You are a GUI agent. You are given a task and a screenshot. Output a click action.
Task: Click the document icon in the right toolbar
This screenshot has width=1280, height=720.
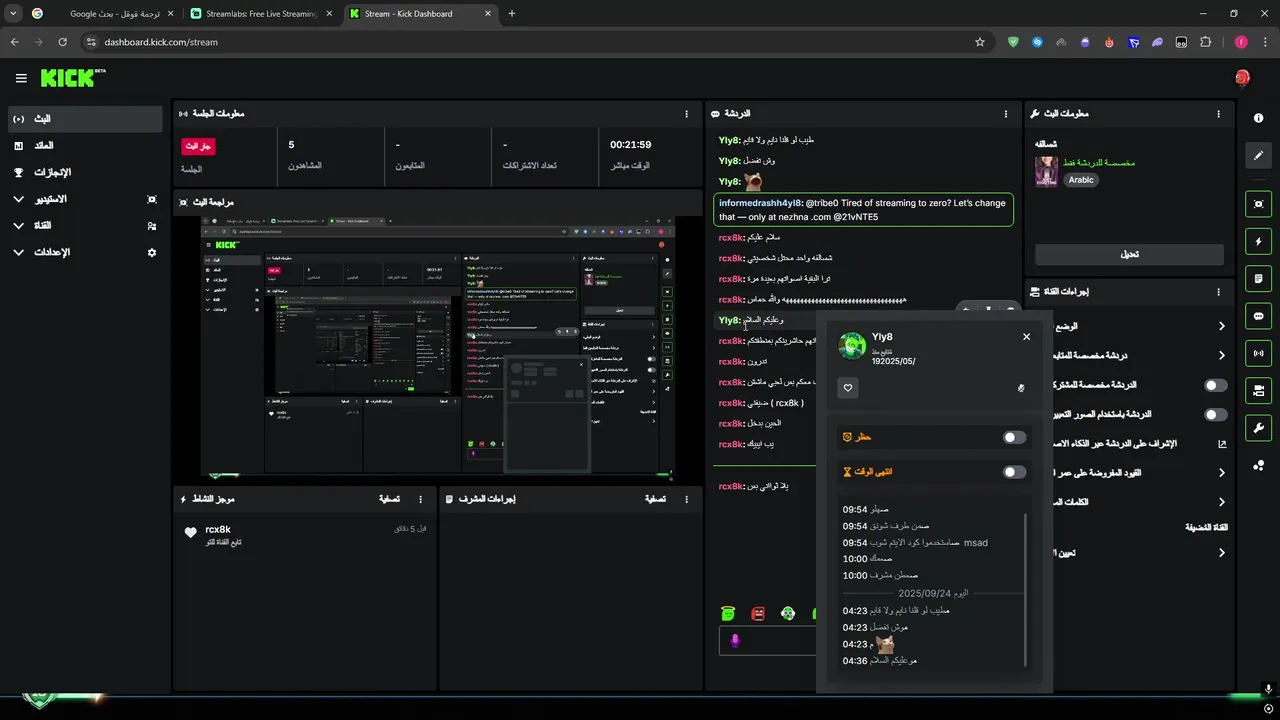[x=1258, y=278]
